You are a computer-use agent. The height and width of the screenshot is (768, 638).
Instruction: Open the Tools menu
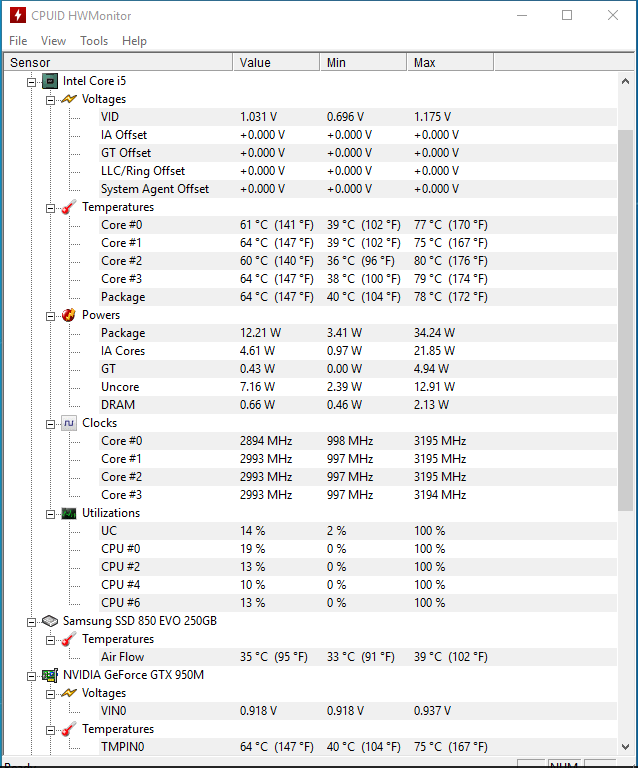pyautogui.click(x=94, y=41)
